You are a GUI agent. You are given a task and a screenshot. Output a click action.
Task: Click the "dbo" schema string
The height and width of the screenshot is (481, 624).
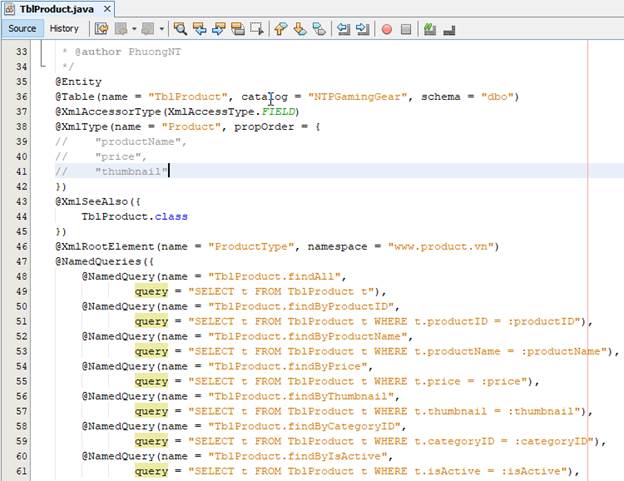coord(497,97)
